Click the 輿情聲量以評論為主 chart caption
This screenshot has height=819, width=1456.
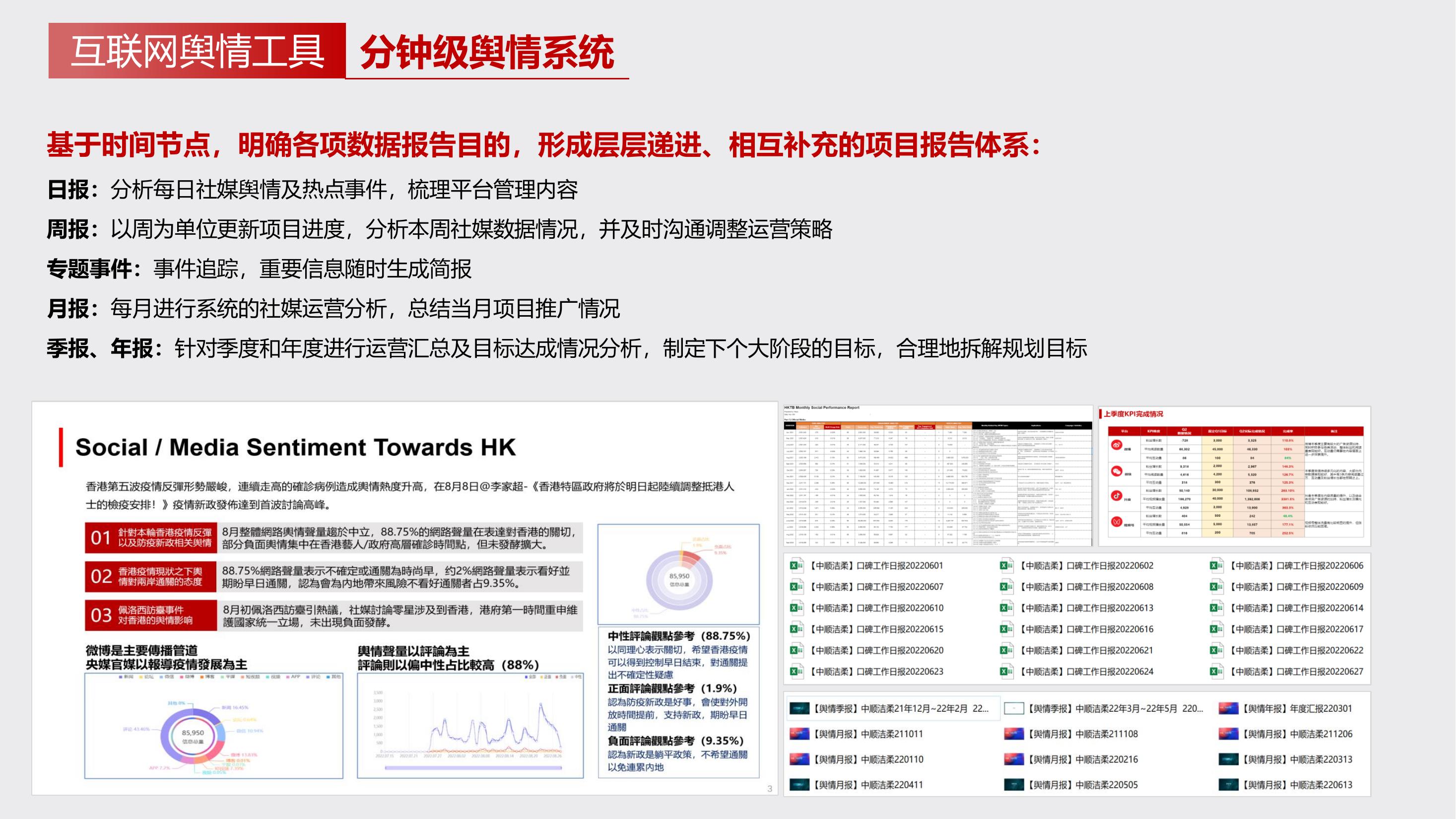(448, 658)
